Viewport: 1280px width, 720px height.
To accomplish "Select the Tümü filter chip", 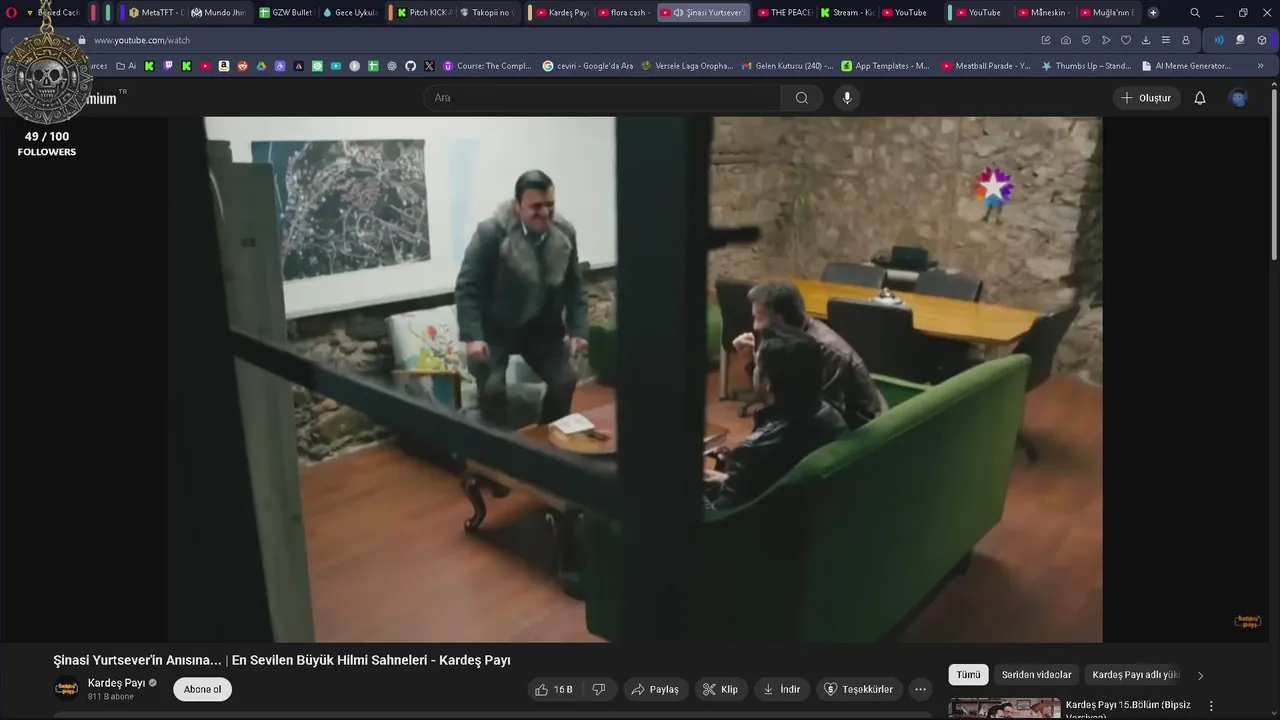I will coord(968,675).
